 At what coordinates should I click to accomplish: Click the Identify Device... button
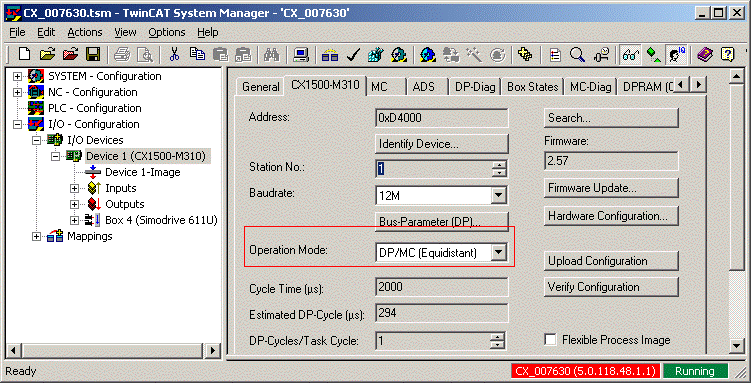click(x=441, y=144)
